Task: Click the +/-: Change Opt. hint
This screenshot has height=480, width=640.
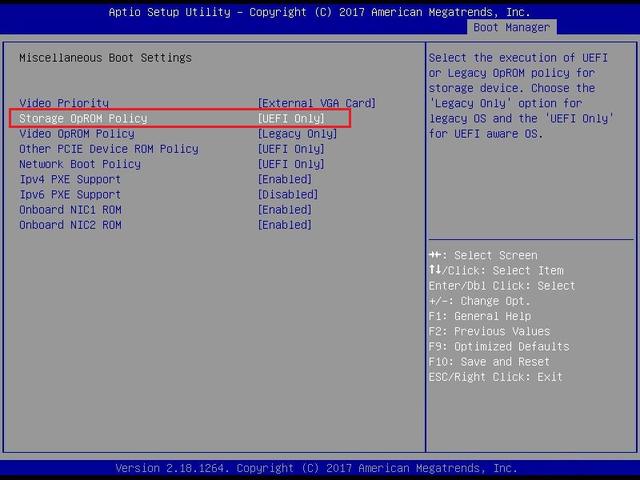Action: coord(480,301)
